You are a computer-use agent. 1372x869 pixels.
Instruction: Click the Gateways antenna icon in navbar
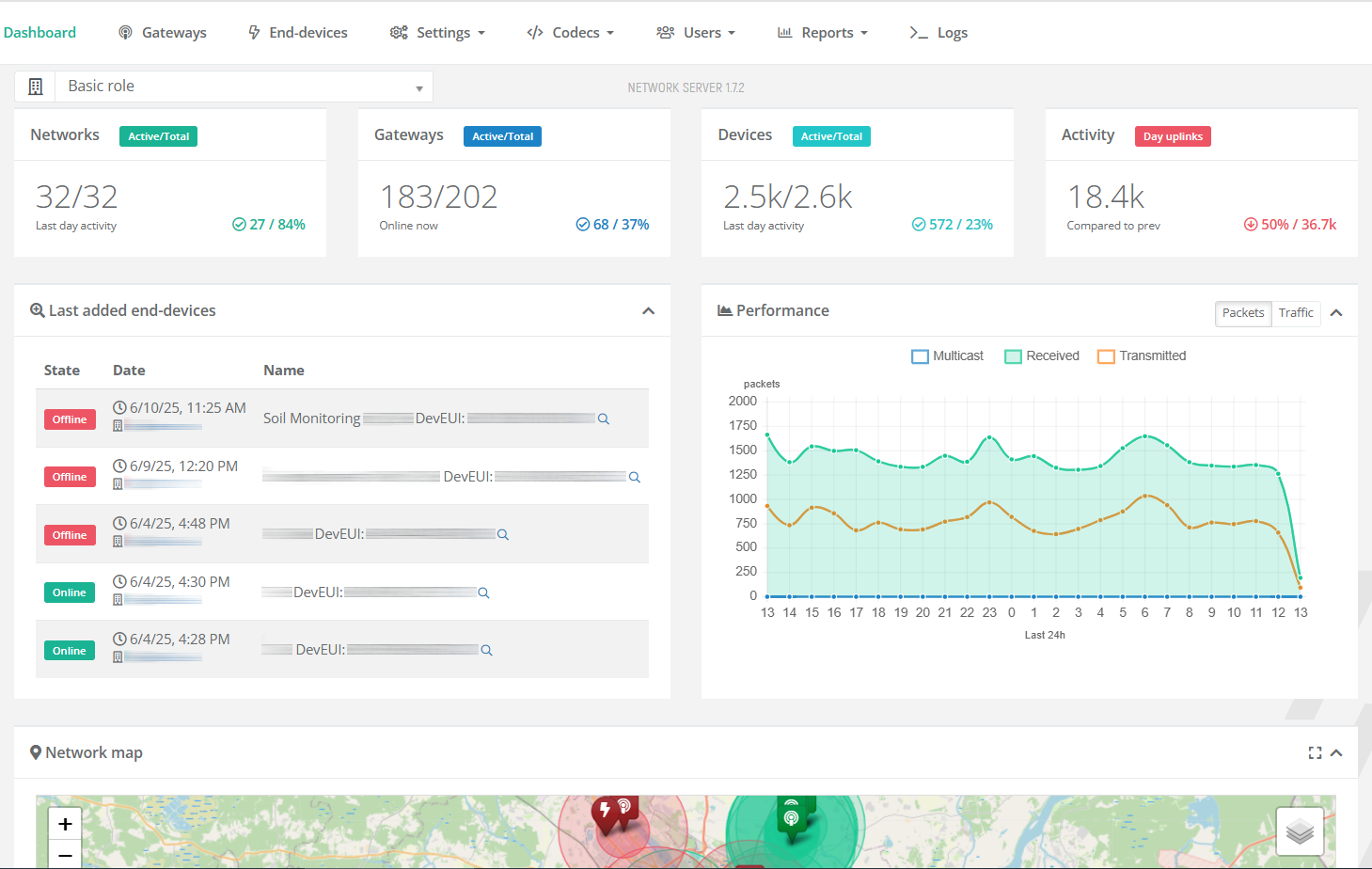[x=125, y=32]
